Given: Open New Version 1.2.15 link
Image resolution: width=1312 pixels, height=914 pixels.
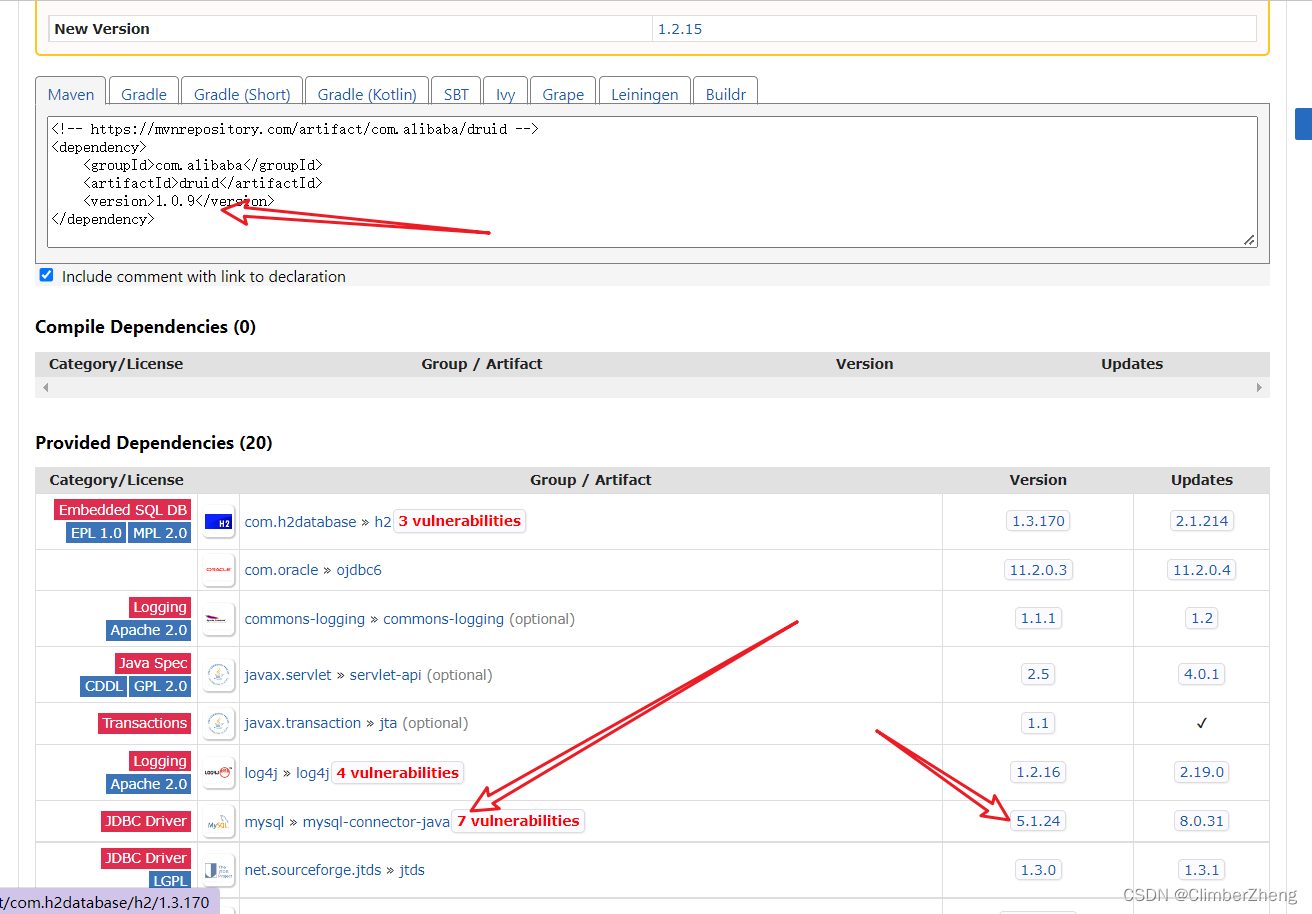Looking at the screenshot, I should [x=680, y=29].
